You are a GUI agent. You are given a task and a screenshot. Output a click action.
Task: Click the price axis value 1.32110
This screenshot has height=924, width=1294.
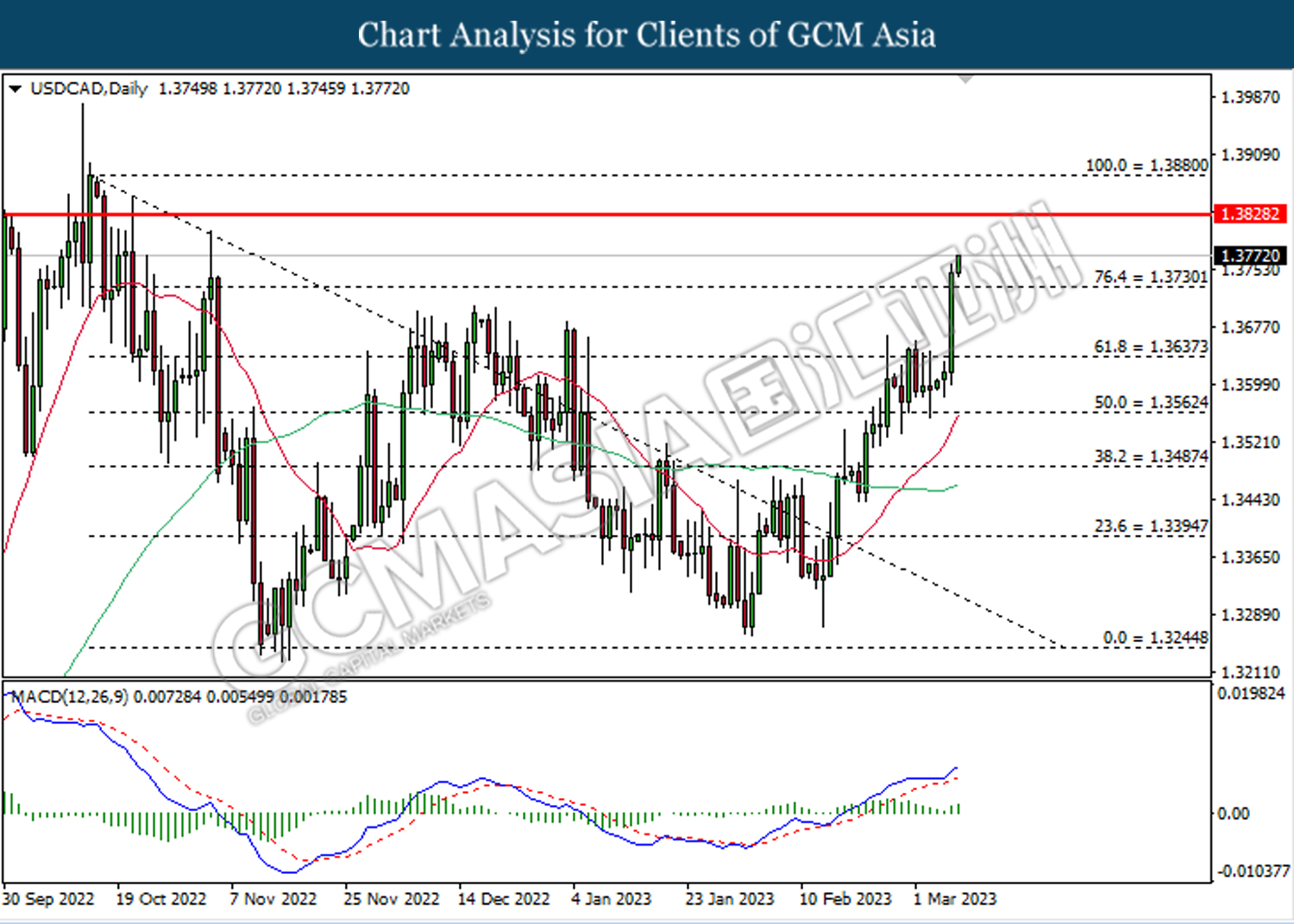tap(1251, 672)
